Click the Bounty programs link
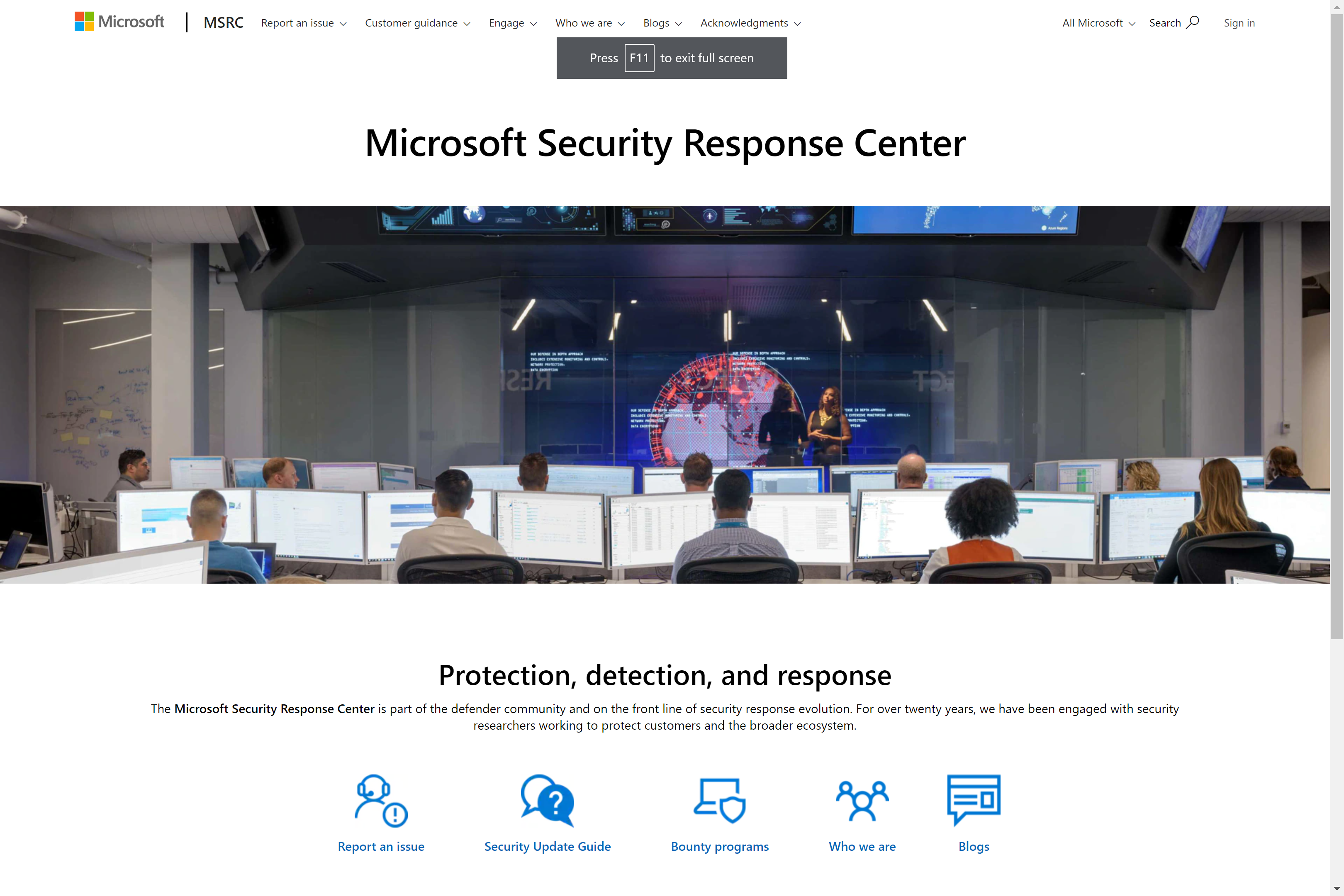This screenshot has width=1344, height=896. (x=719, y=845)
